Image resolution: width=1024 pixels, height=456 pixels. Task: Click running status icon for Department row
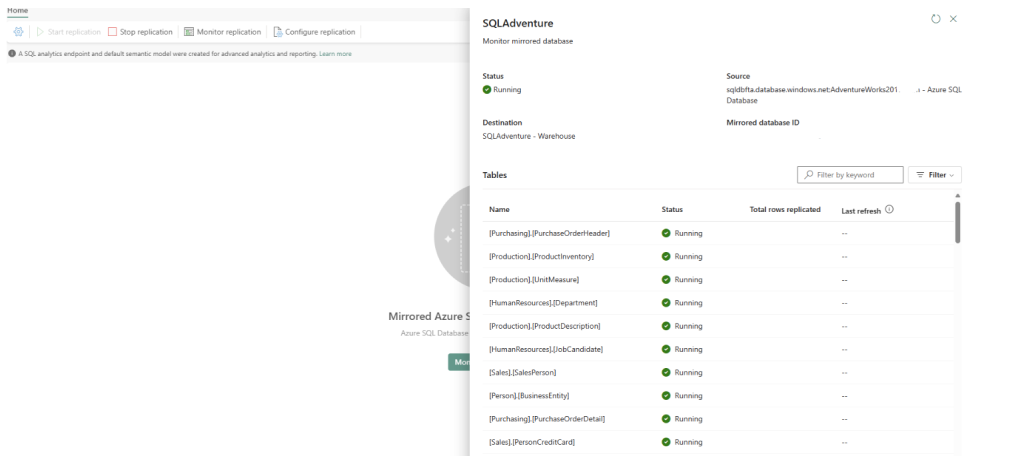pos(666,302)
